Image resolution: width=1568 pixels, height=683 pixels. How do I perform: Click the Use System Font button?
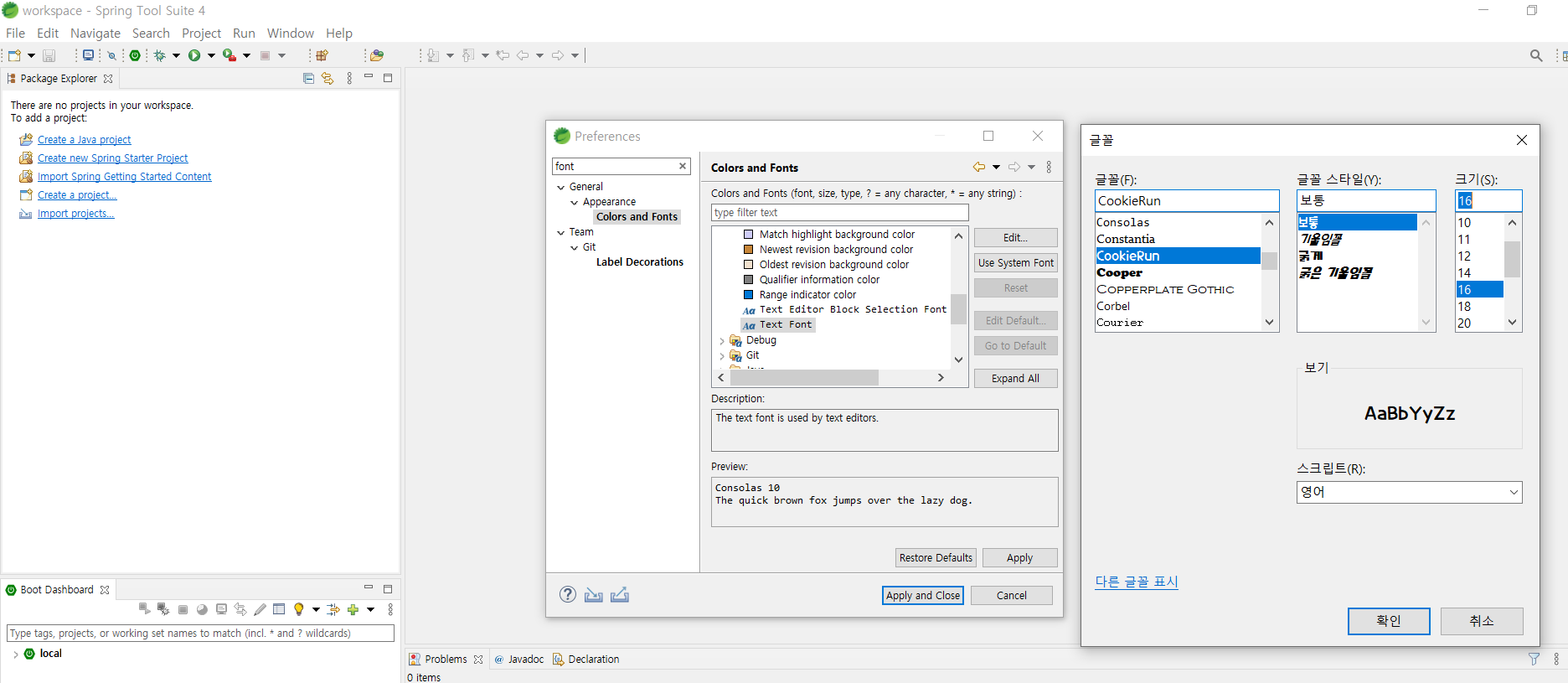1015,262
